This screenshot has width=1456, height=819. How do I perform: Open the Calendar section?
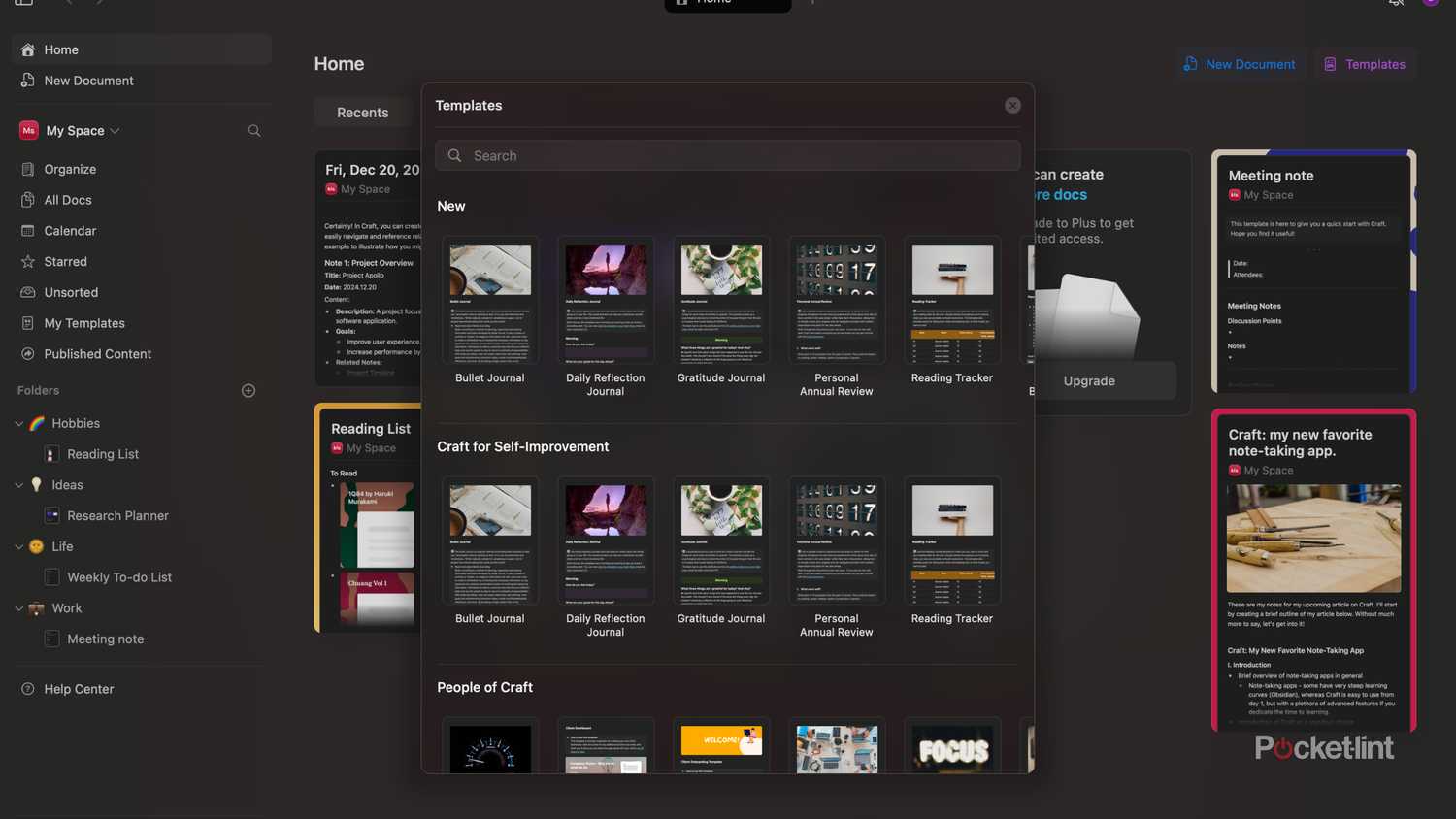[70, 230]
